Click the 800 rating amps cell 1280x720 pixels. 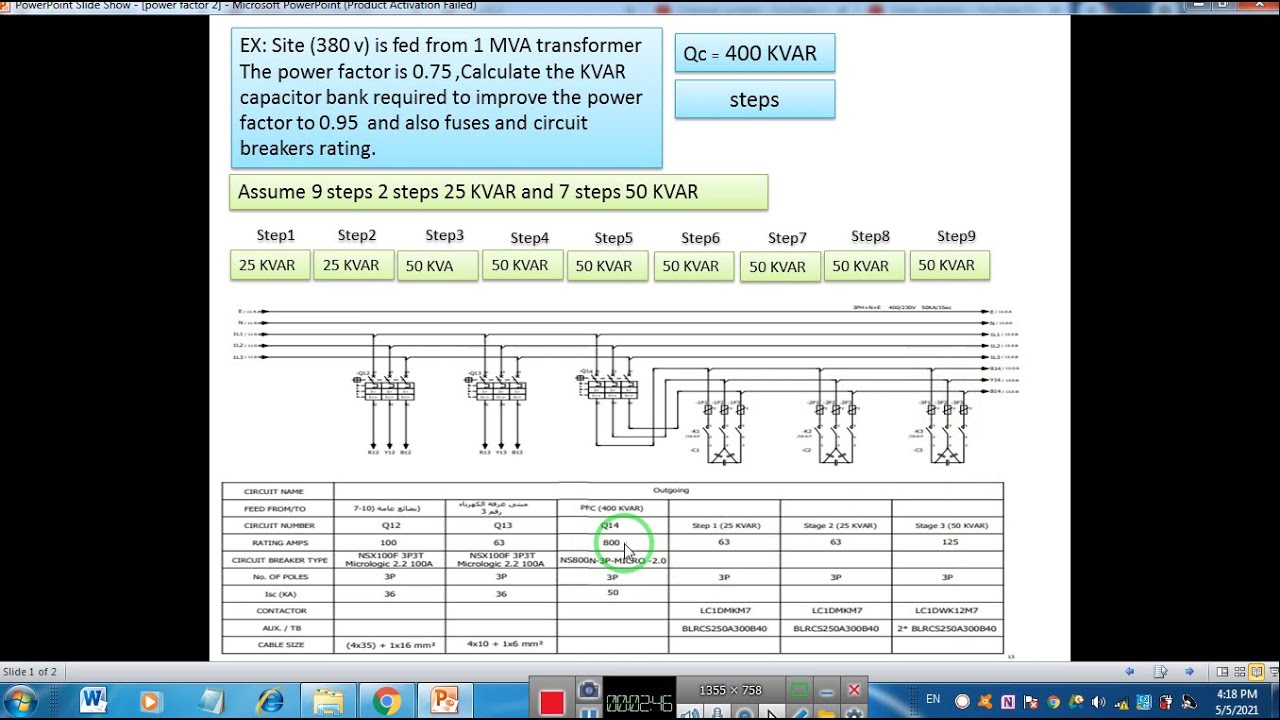click(612, 542)
